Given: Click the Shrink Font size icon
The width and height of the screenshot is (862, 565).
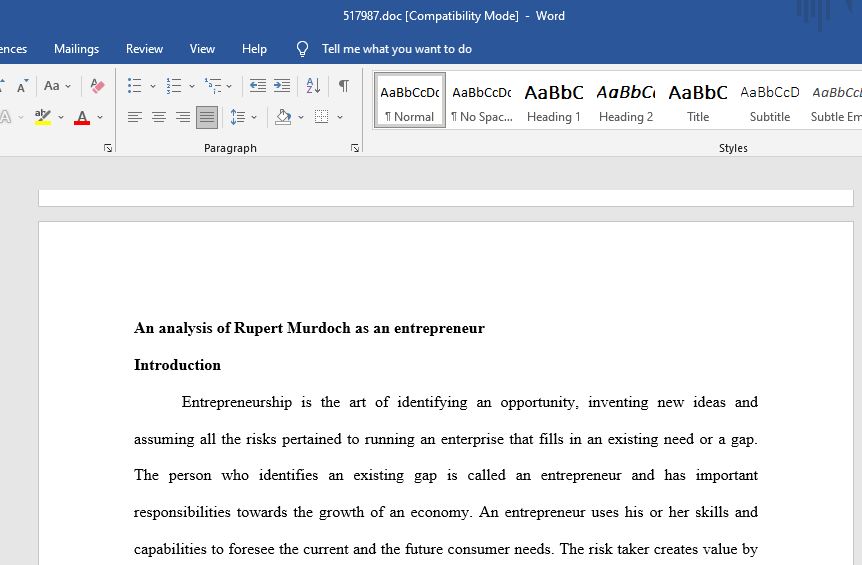Looking at the screenshot, I should point(22,86).
